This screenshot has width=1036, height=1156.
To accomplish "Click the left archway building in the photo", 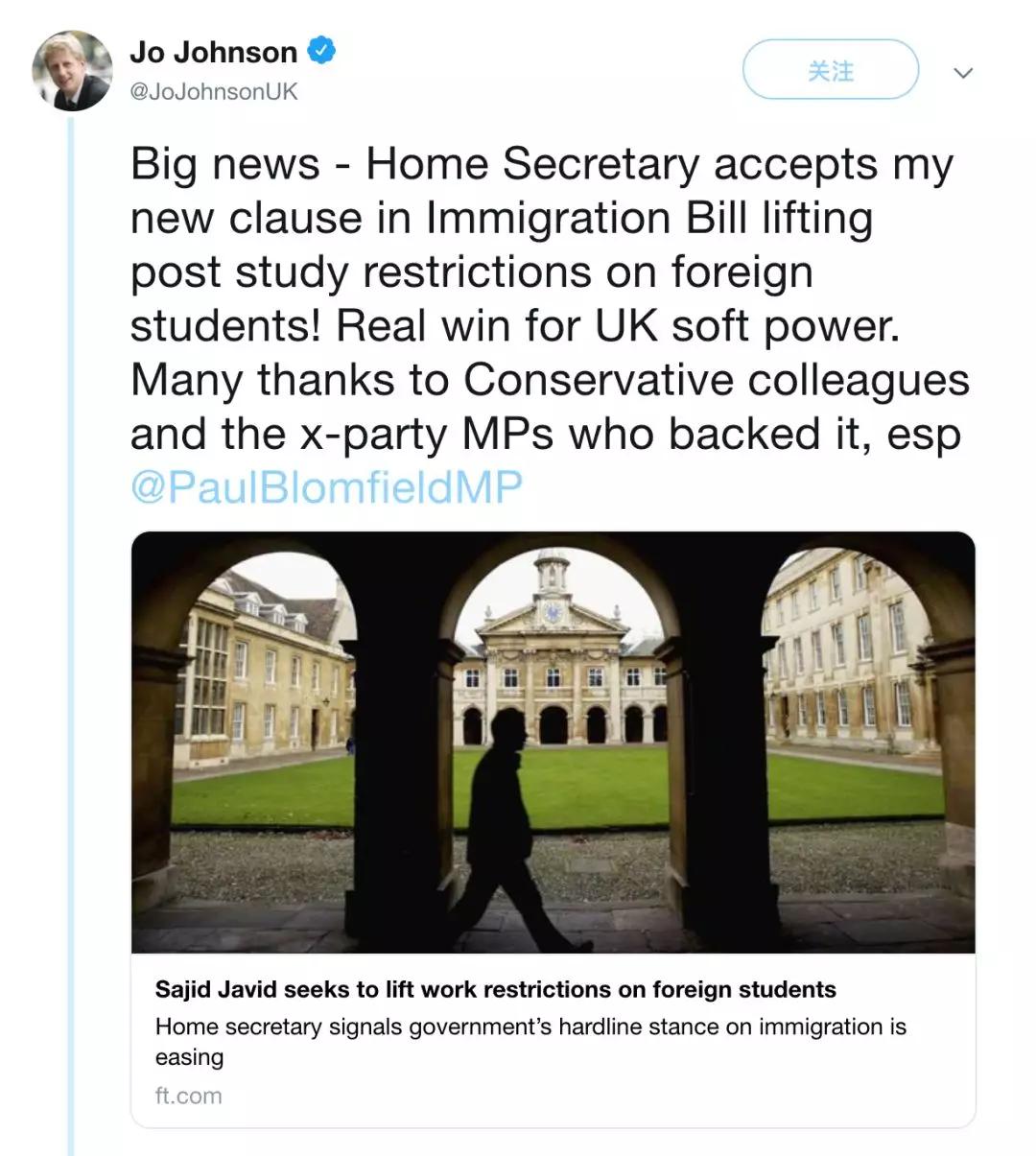I will coord(254,672).
